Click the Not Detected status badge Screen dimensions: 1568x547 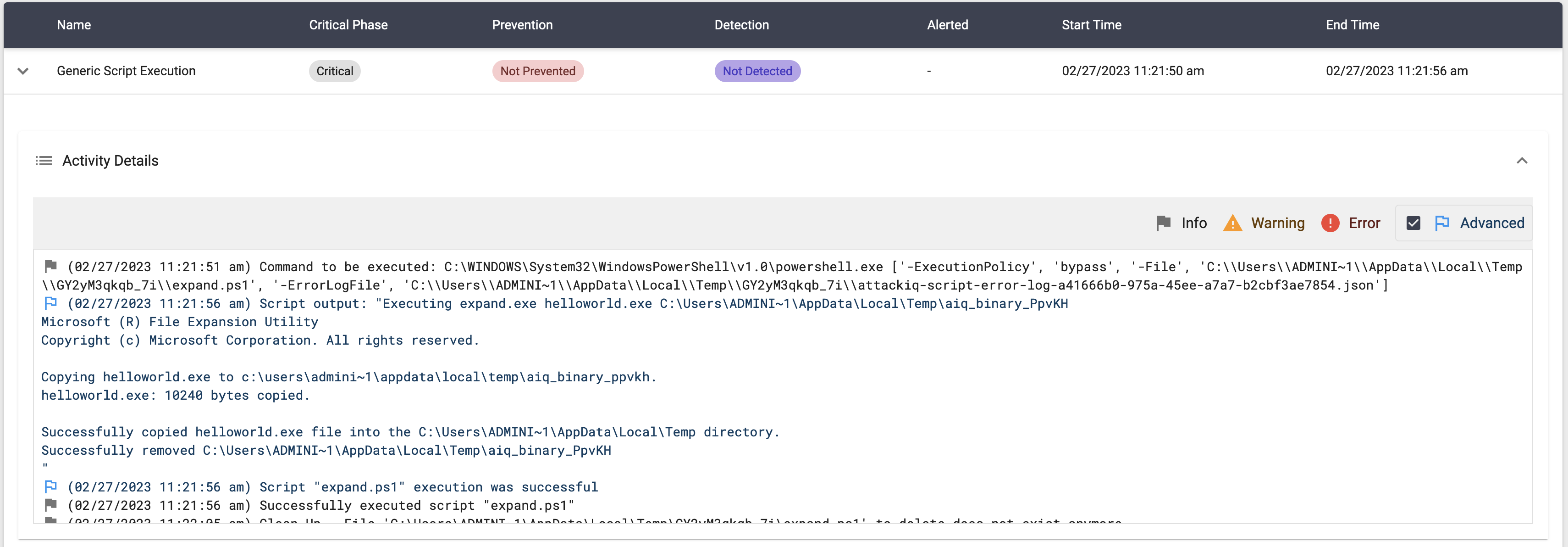point(757,71)
